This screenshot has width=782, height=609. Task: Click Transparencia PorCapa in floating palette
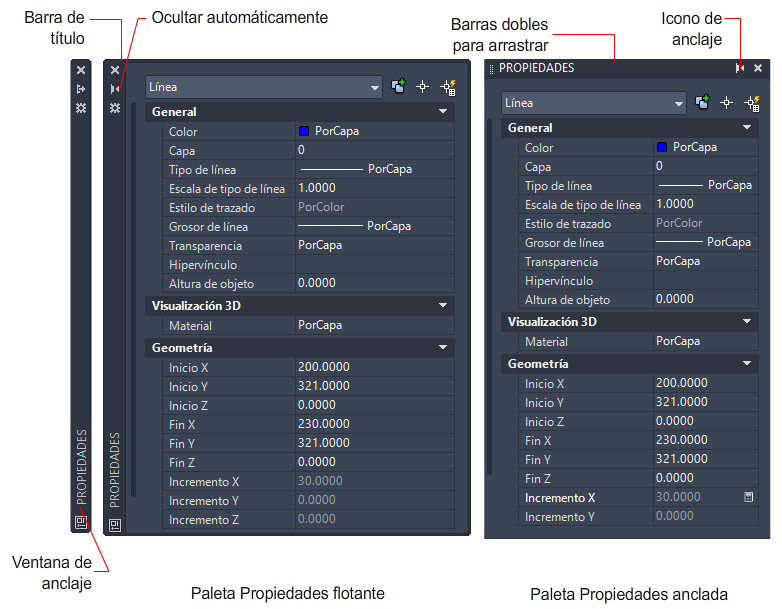tap(375, 245)
